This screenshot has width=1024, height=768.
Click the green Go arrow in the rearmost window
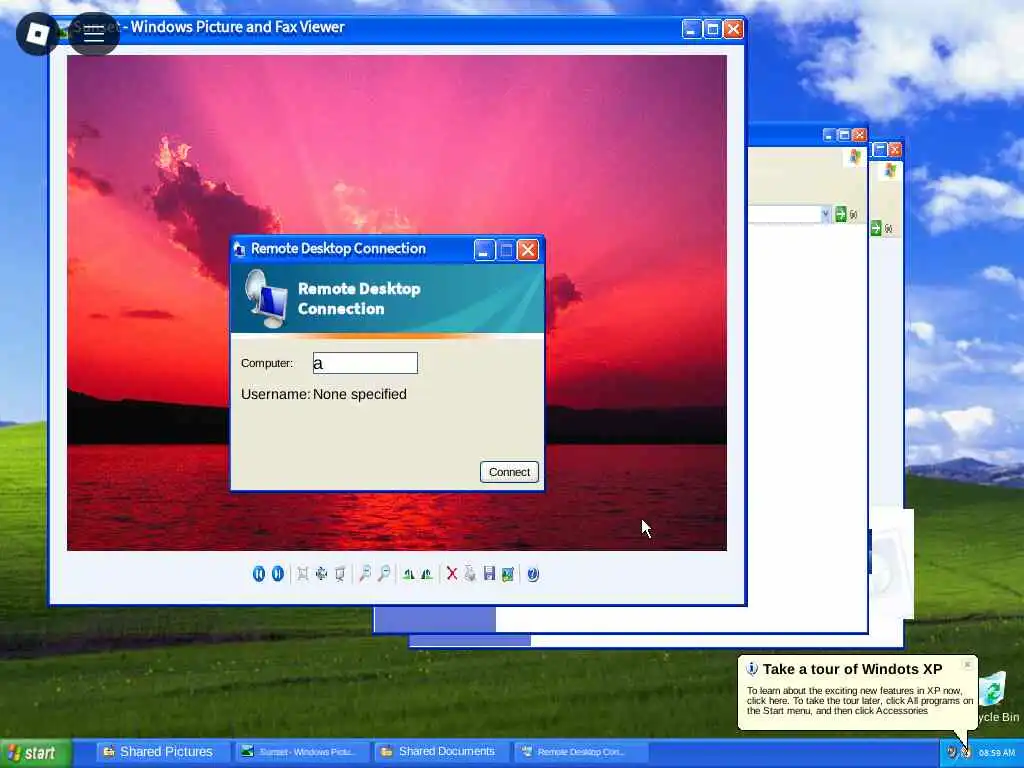[x=876, y=228]
